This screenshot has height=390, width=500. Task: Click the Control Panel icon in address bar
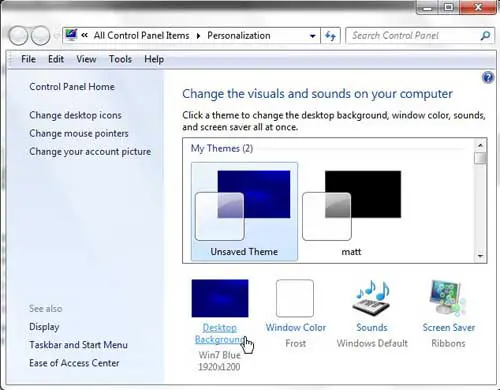[x=71, y=35]
